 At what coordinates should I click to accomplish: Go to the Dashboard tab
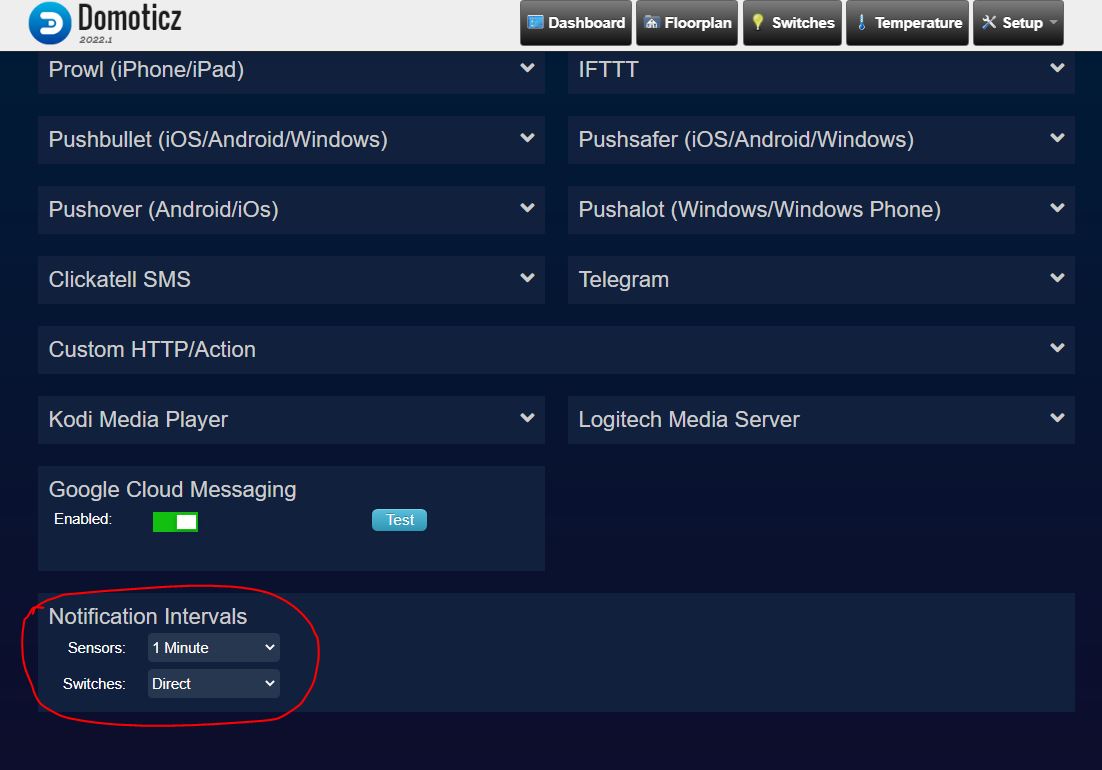pyautogui.click(x=576, y=22)
